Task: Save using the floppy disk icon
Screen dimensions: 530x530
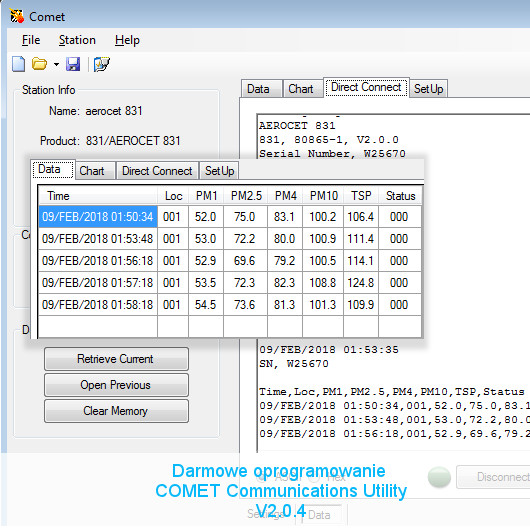Action: 73,64
